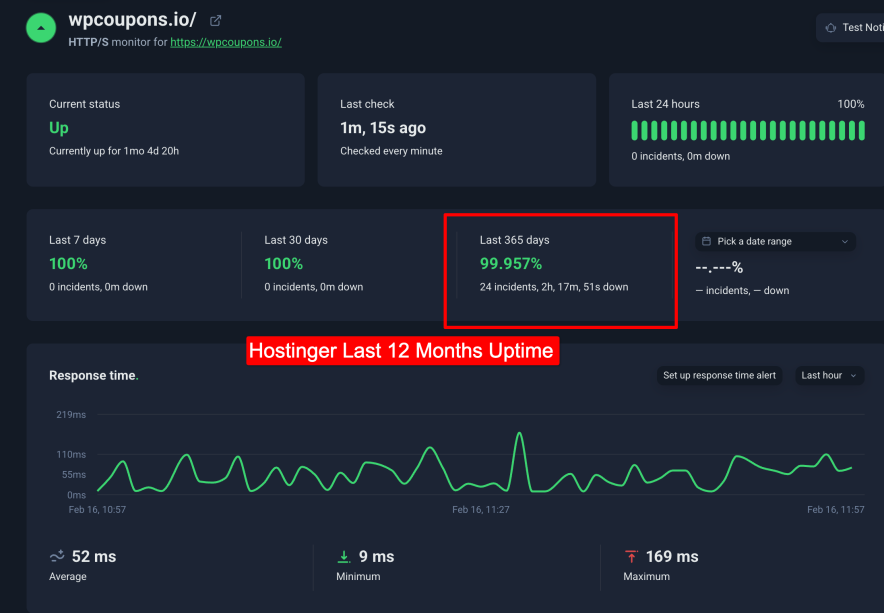884x613 pixels.
Task: Click a peak on the response time graph
Action: [x=519, y=434]
